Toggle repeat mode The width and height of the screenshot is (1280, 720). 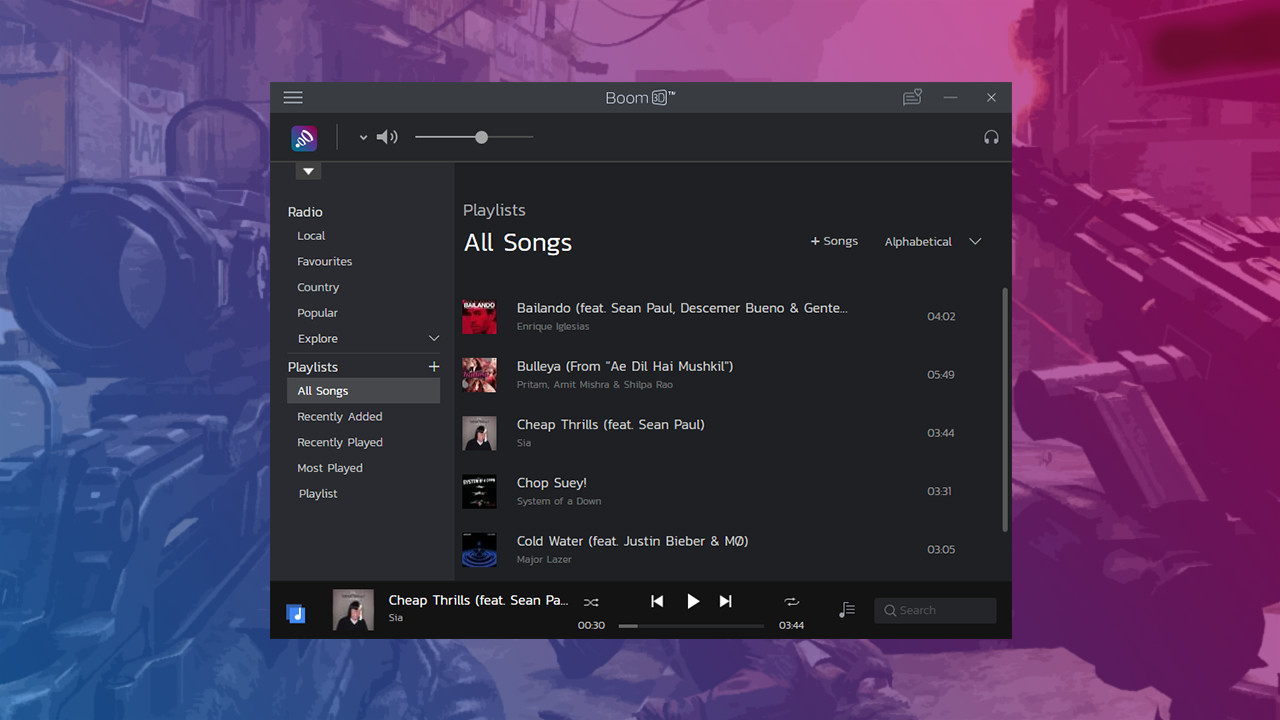[791, 601]
